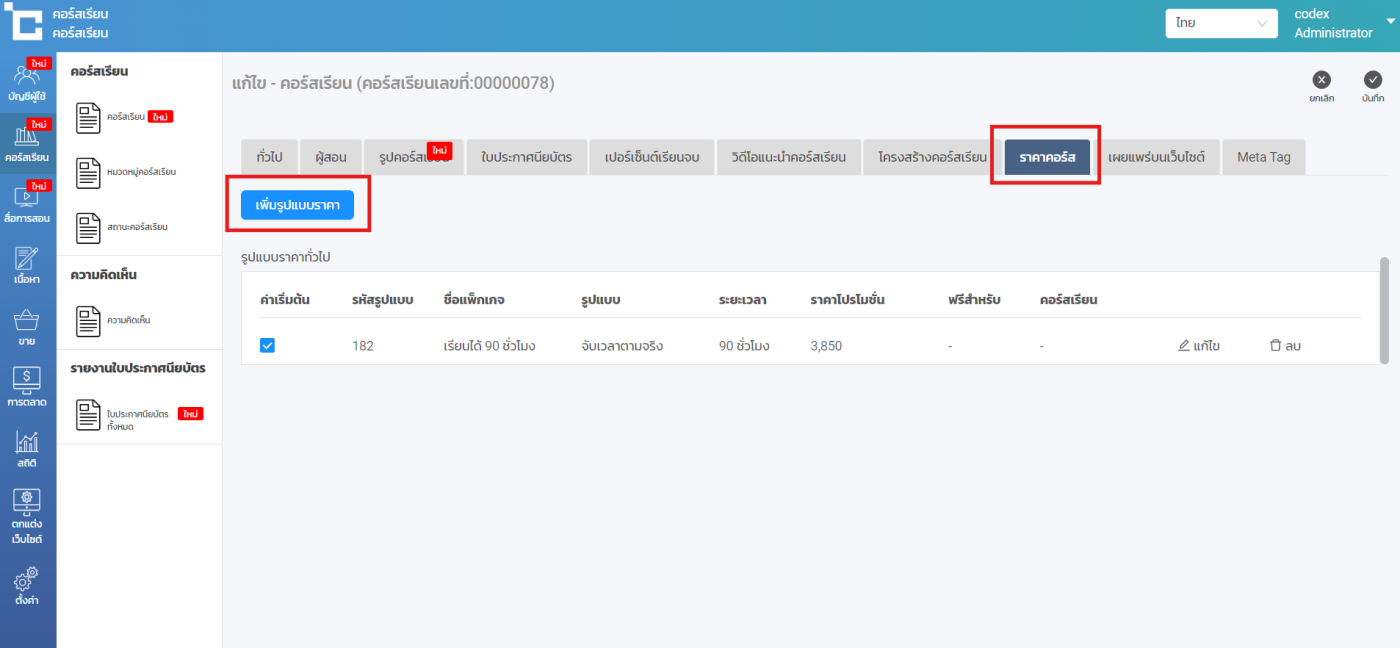Open the language dropdown showing ไทย
This screenshot has height=648, width=1400.
click(1221, 23)
